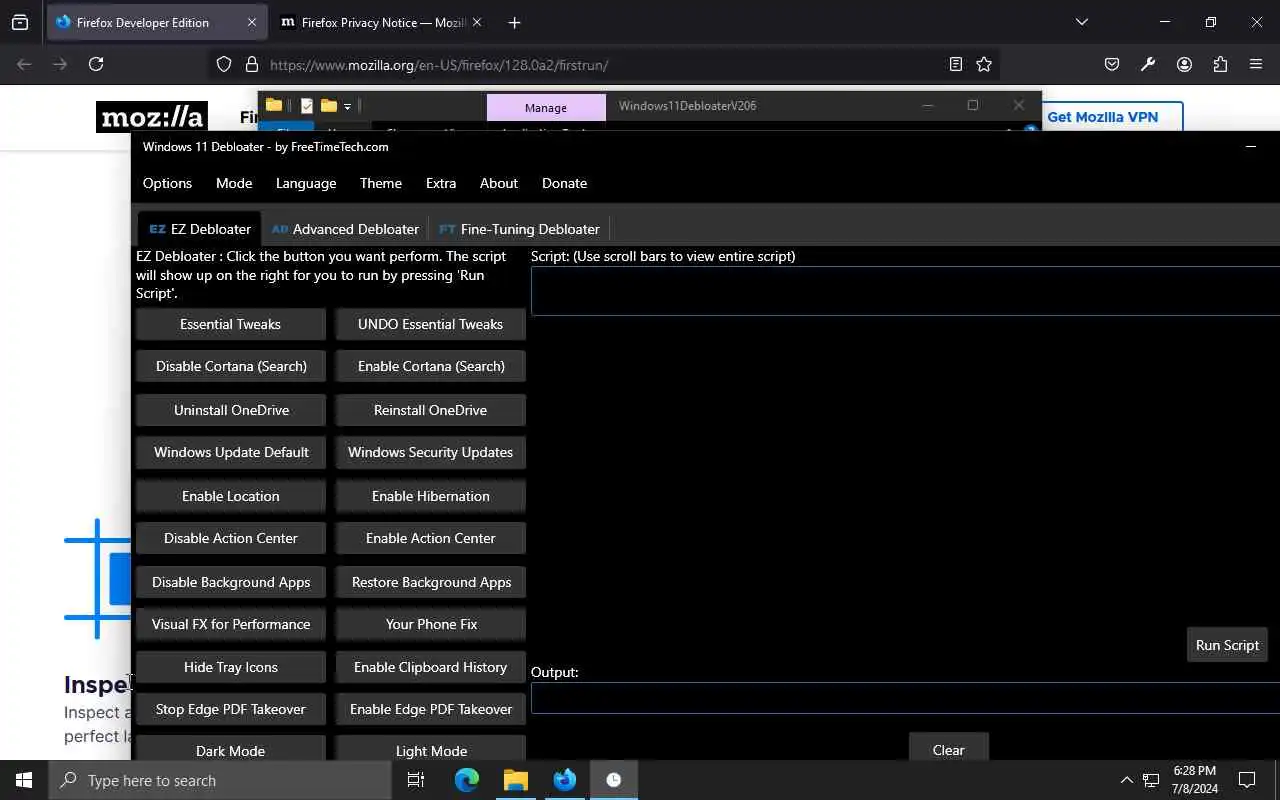Click Windows Security Updates button
This screenshot has height=800, width=1280.
pyautogui.click(x=431, y=452)
